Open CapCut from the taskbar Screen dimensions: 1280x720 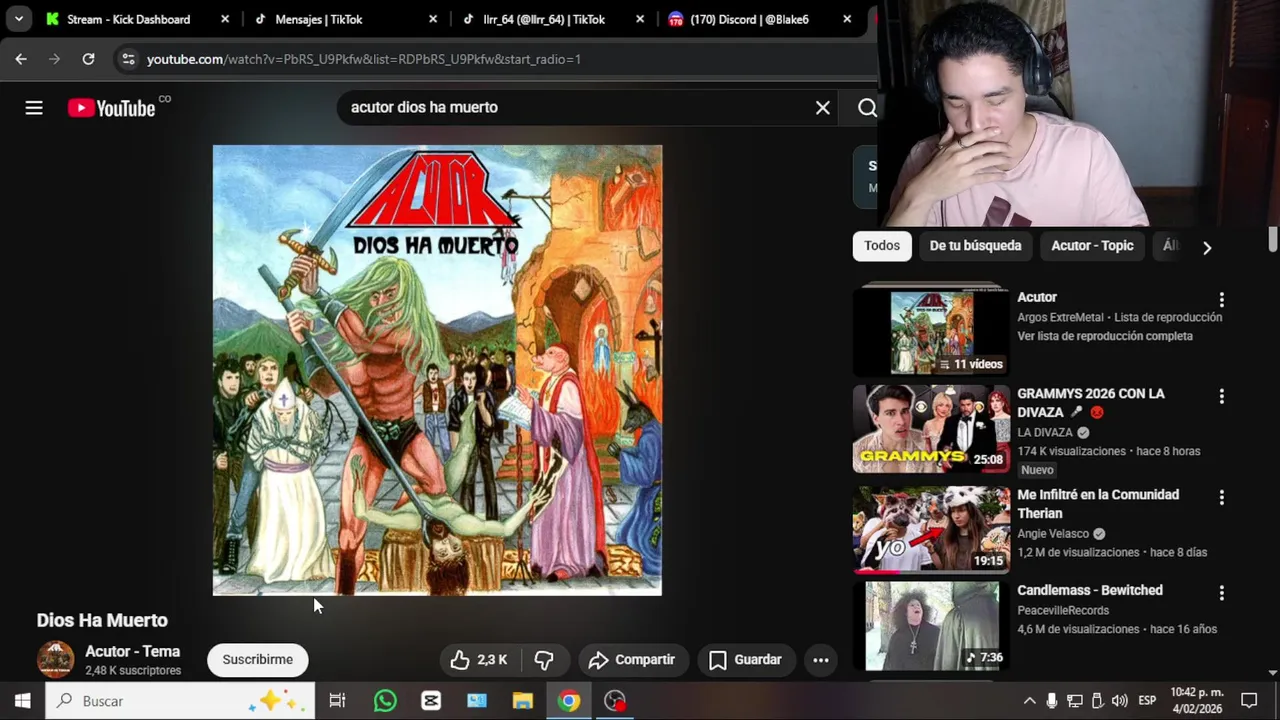(431, 701)
